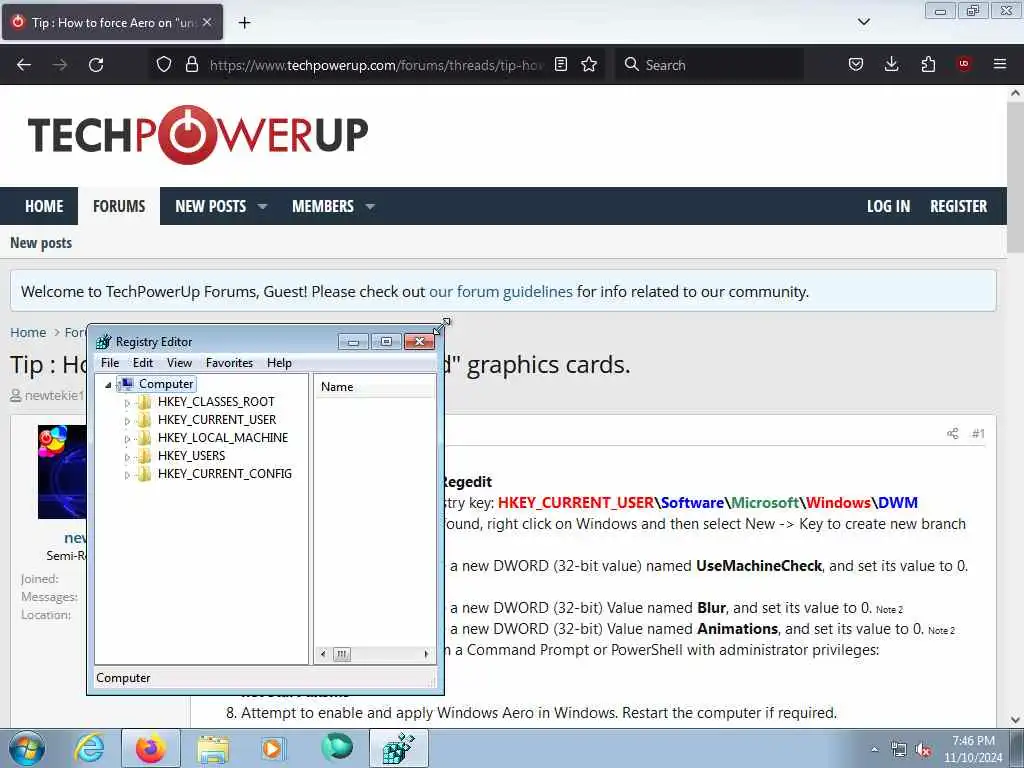
Task: Click LOG IN link
Action: point(888,206)
